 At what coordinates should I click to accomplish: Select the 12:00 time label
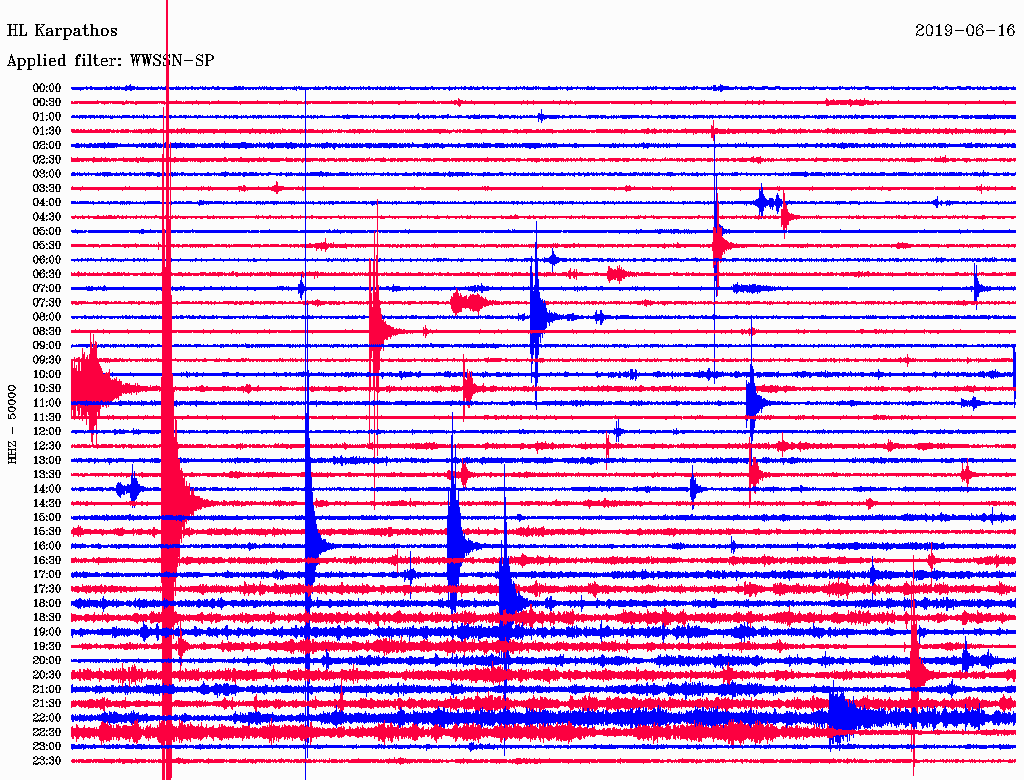47,432
